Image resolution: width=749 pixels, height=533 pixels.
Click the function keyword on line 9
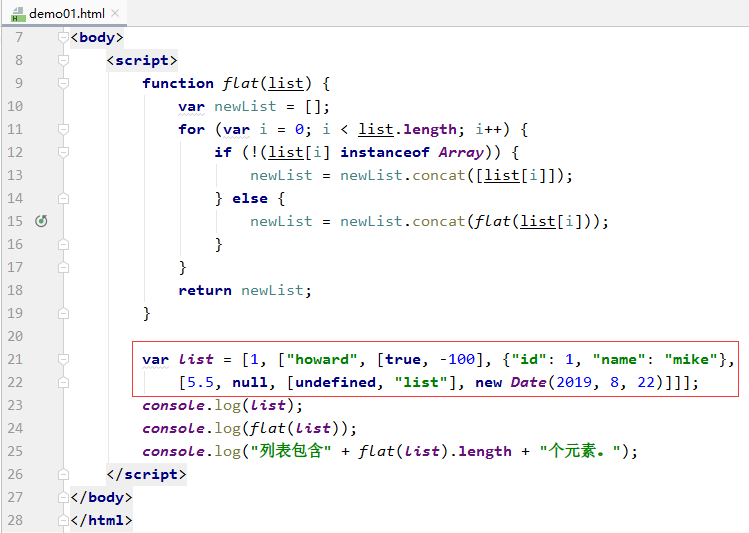(178, 83)
